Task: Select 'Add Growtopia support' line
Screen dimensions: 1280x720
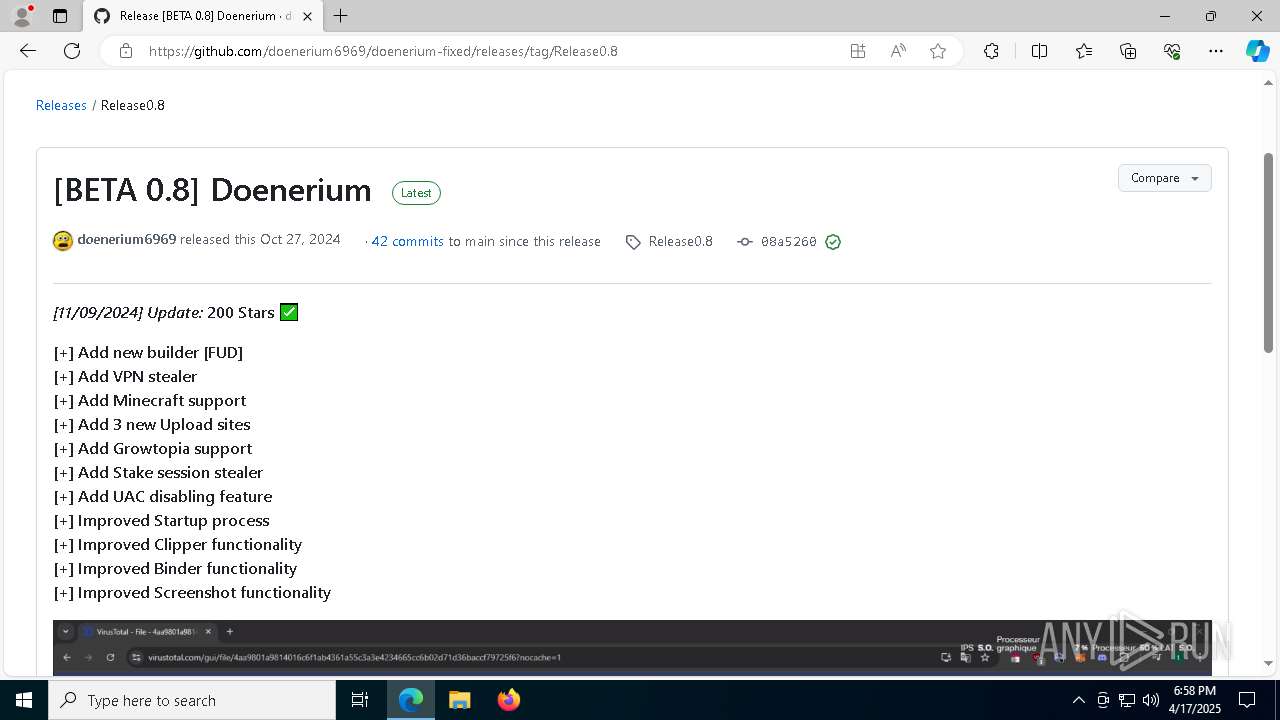Action: 153,448
